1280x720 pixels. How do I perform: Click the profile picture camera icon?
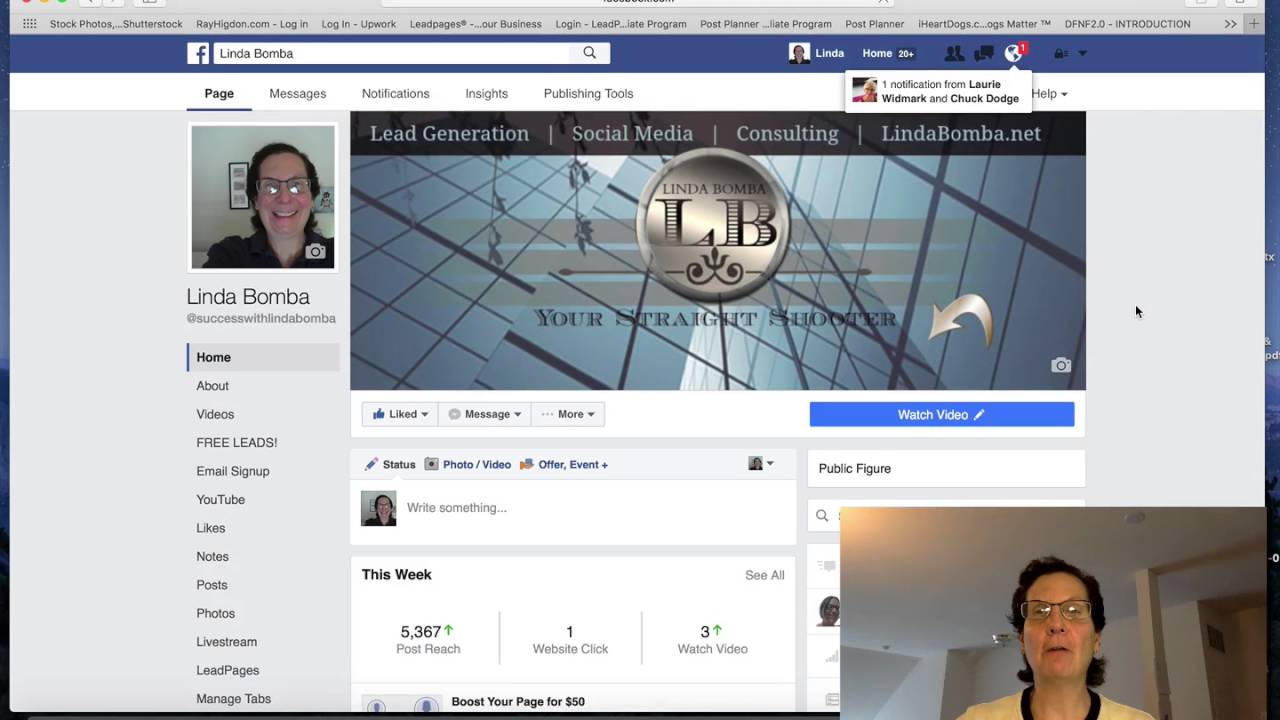pyautogui.click(x=316, y=251)
